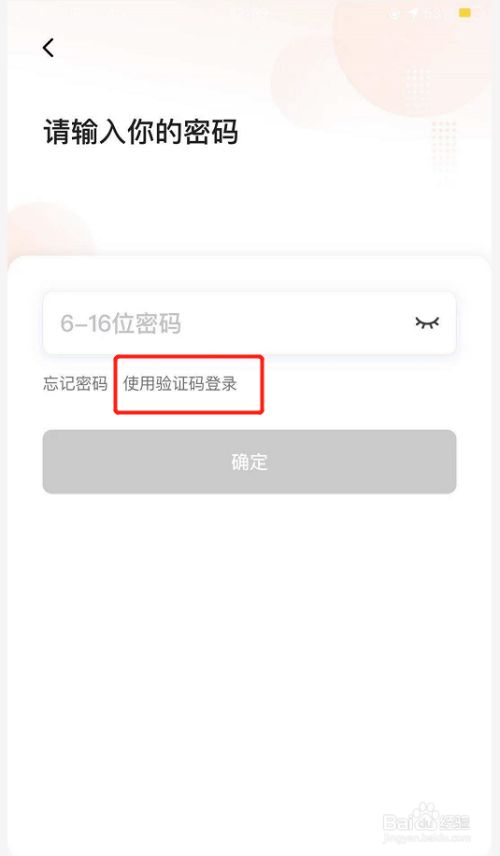Select the text 忘记密码 below the field
This screenshot has width=500, height=856.
point(75,384)
